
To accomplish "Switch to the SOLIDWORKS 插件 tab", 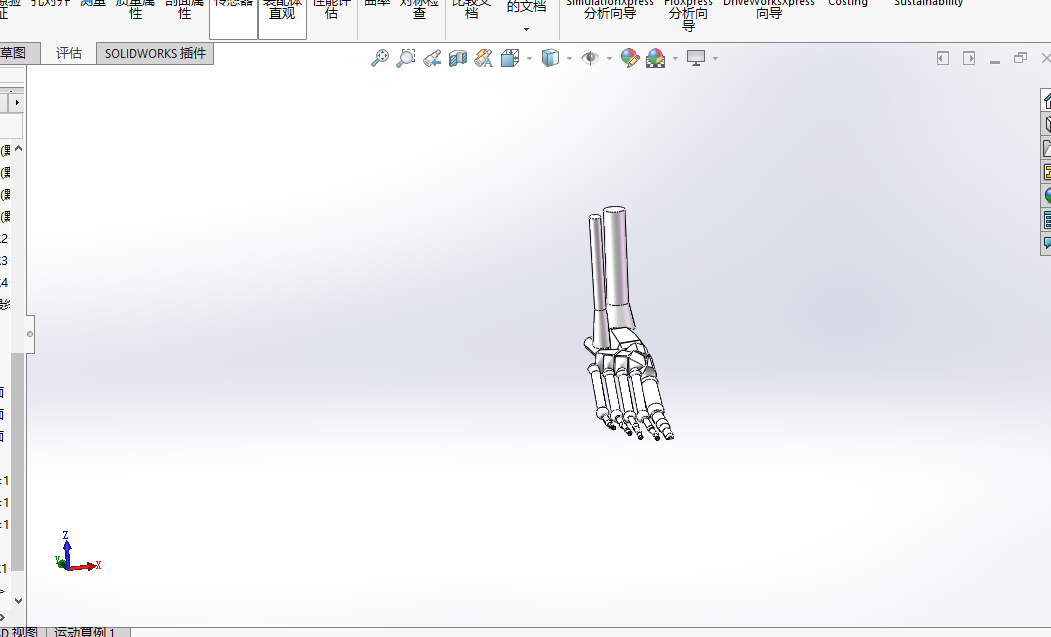I will 155,53.
